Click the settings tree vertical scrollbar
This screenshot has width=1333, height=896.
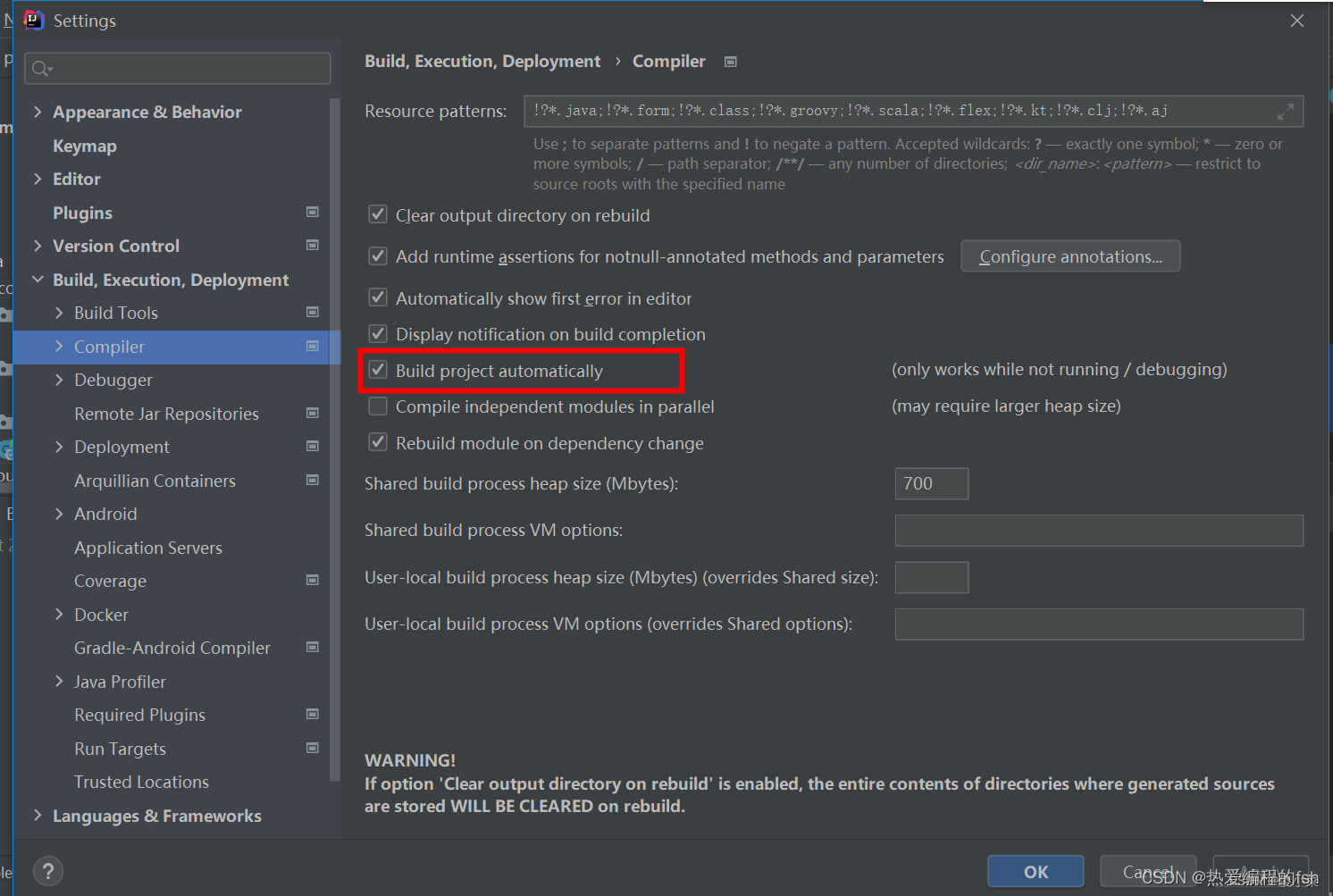(335, 440)
